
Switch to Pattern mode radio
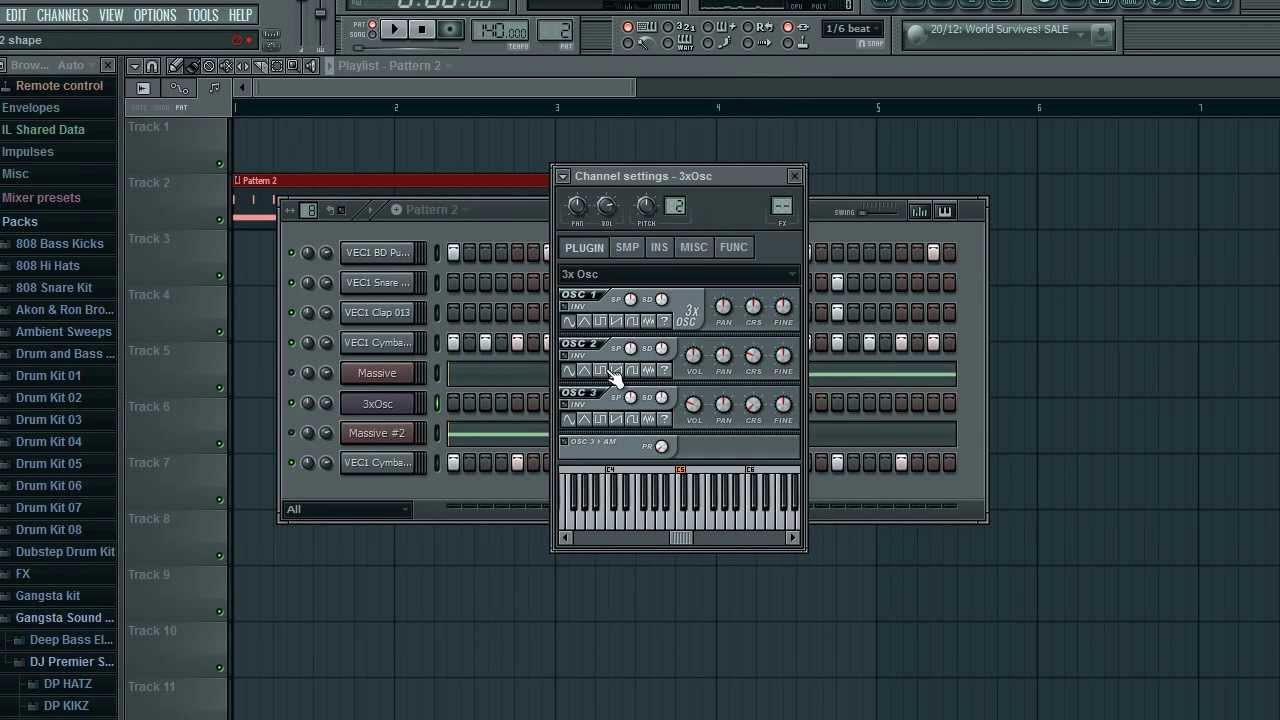pos(373,25)
